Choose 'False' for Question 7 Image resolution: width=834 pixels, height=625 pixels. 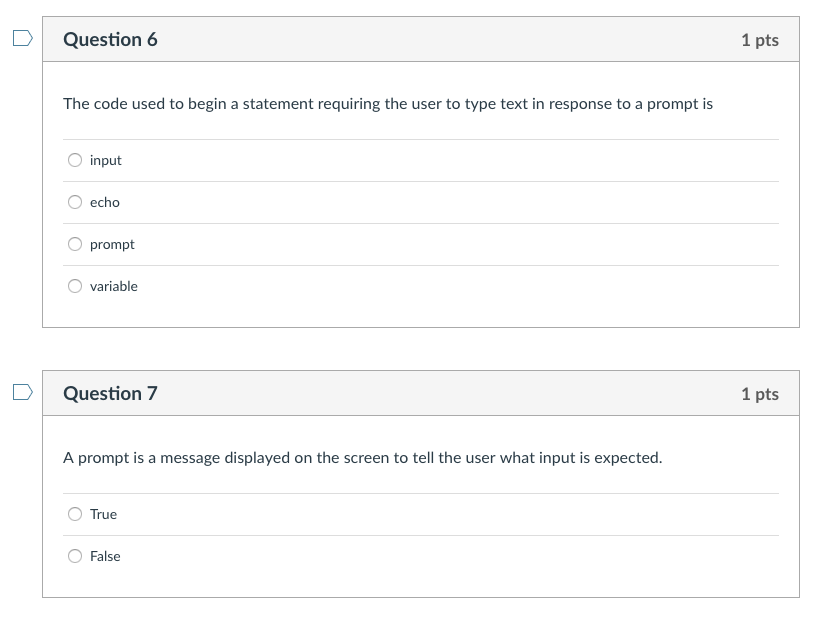(x=75, y=556)
